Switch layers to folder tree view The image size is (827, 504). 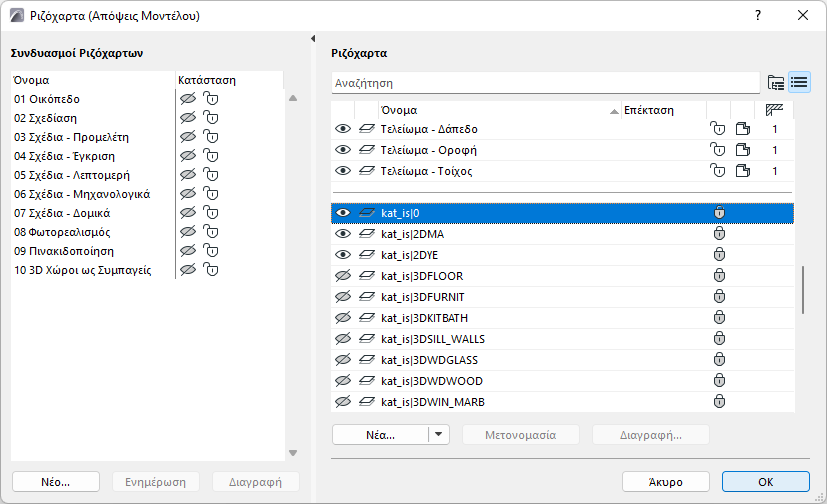pyautogui.click(x=775, y=82)
